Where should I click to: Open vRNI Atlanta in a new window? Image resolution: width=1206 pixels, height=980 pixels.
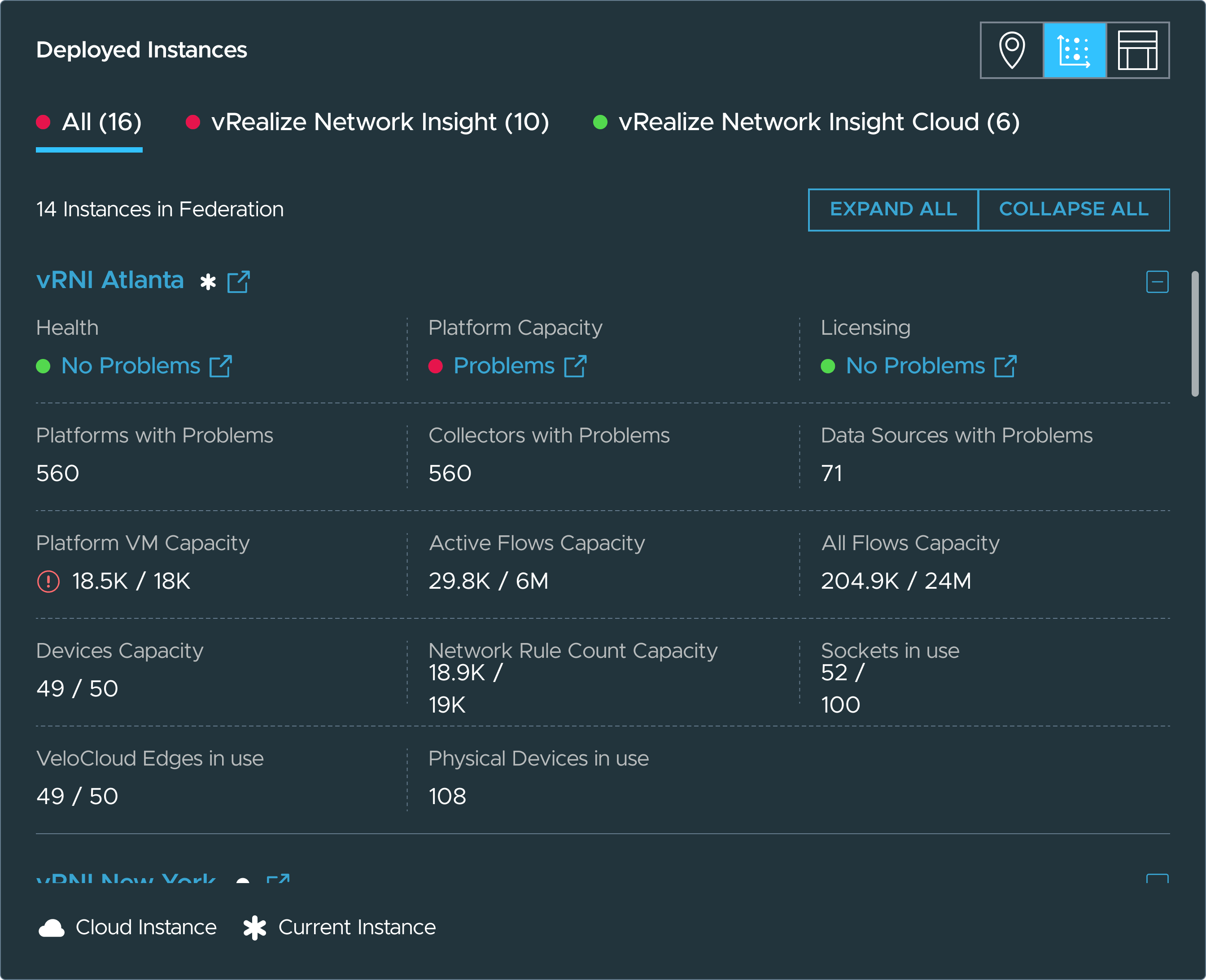coord(238,281)
